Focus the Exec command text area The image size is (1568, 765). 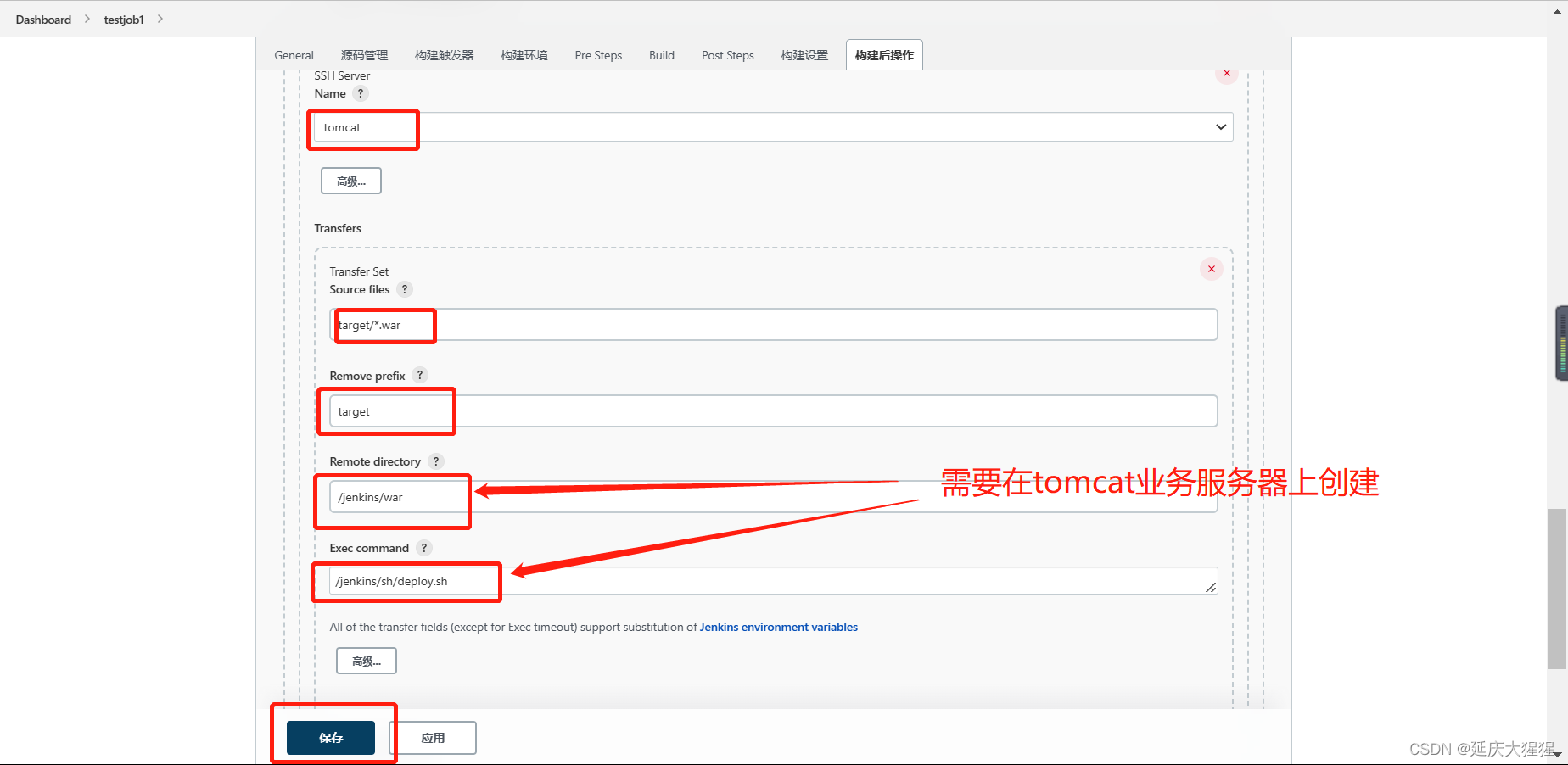tap(774, 581)
